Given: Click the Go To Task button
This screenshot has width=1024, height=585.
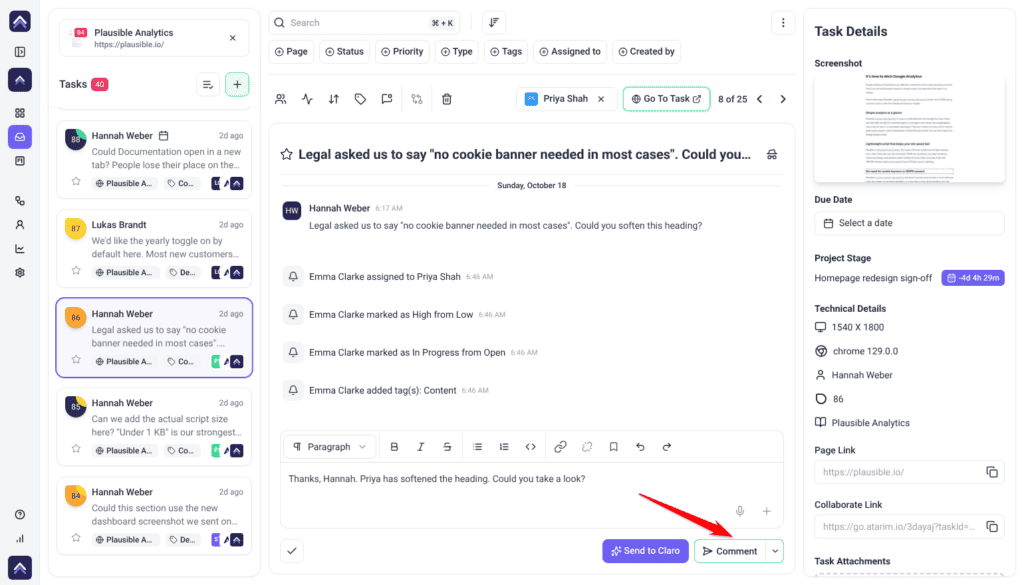Looking at the screenshot, I should (666, 99).
